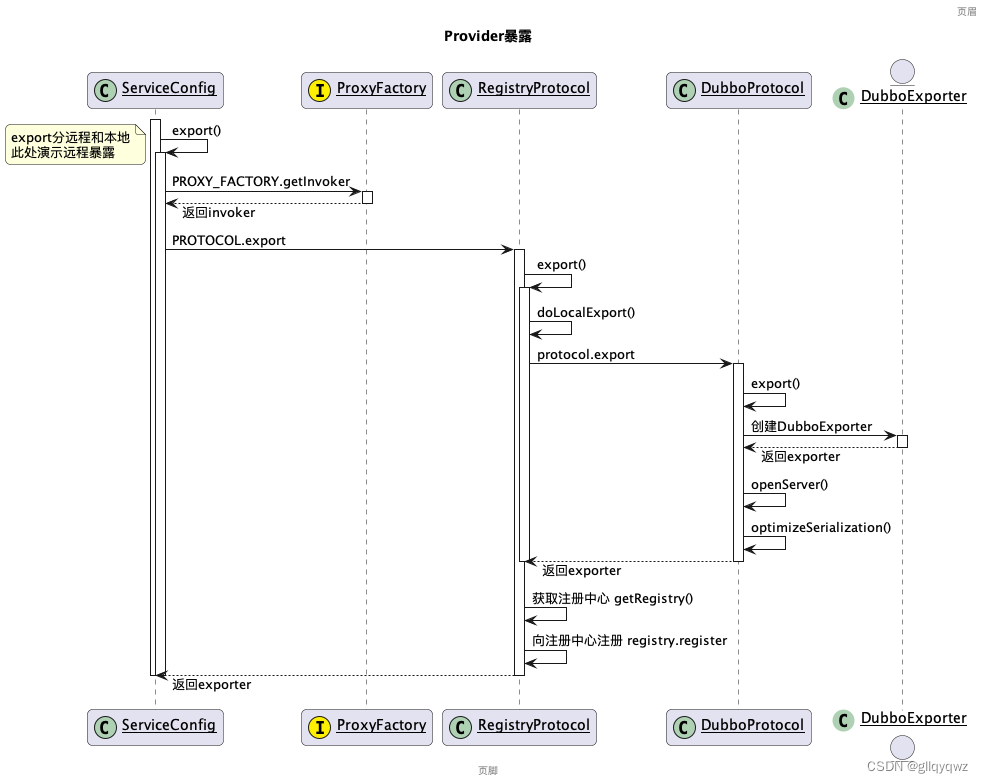
Task: Click 返回exporter label below 创建DubboExporter
Action: point(801,457)
